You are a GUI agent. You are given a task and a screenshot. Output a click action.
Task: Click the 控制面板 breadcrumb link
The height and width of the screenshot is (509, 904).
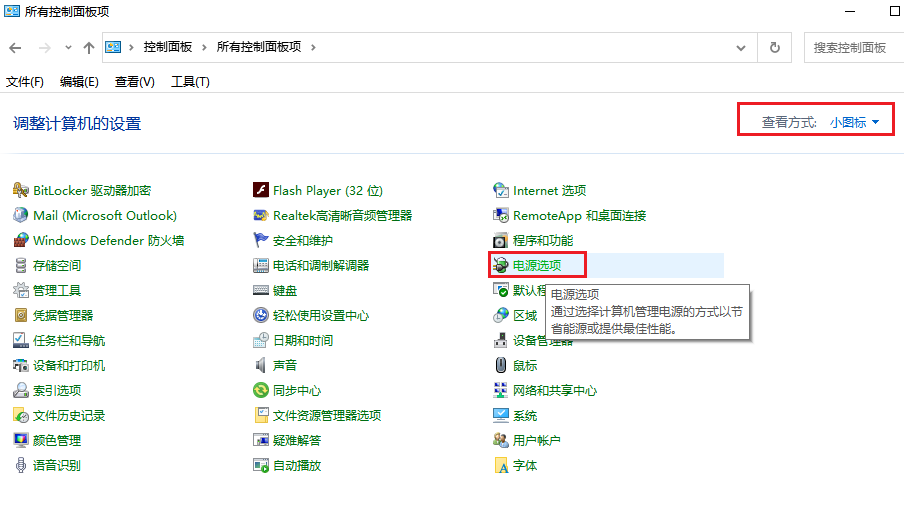(168, 47)
